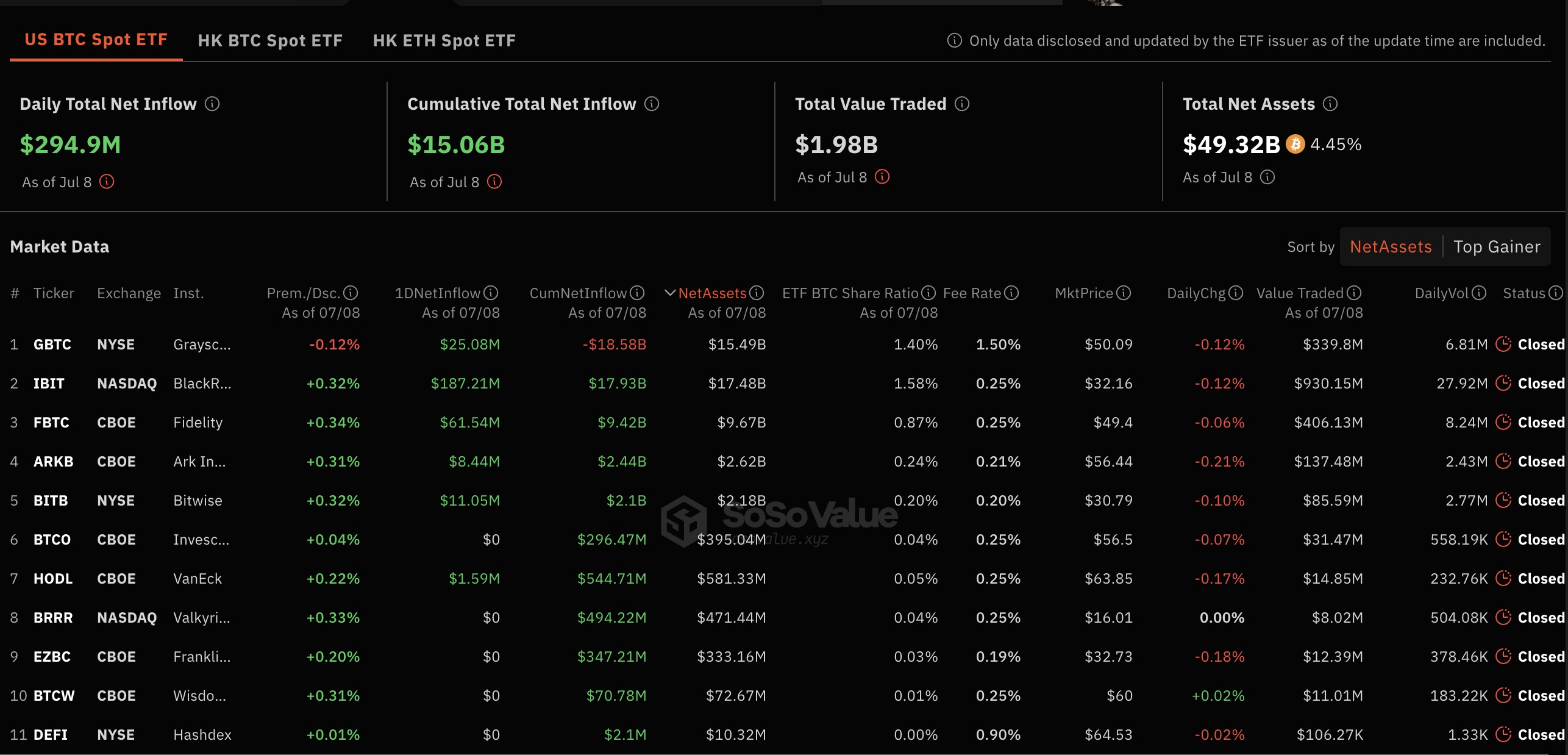The width and height of the screenshot is (1568, 755).
Task: Click the $294.9M daily inflow value
Action: point(70,145)
